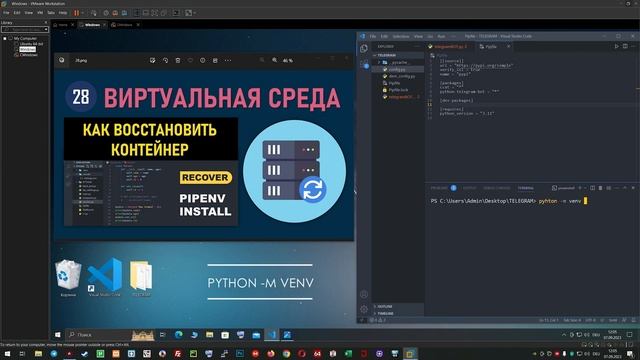Image resolution: width=640 pixels, height=360 pixels.
Task: Open dropdown next to the stretch icon
Action: pyautogui.click(x=194, y=13)
